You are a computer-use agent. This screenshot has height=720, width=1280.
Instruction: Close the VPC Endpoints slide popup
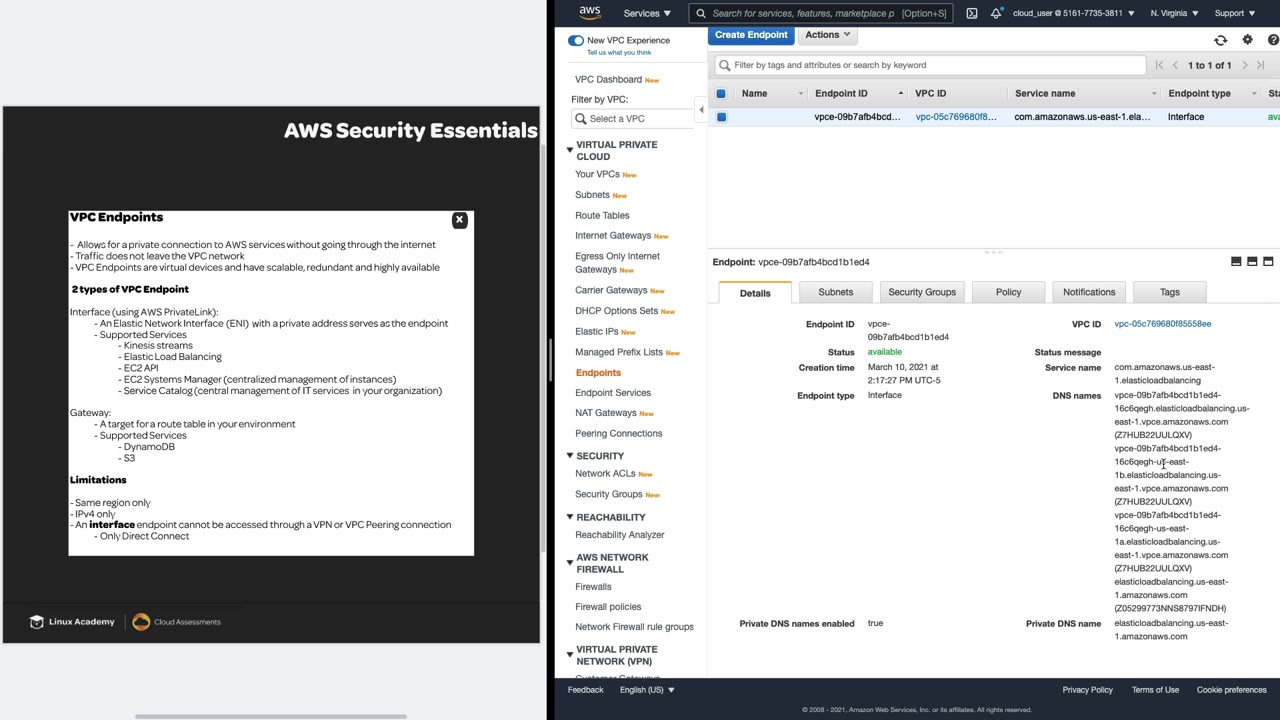[459, 220]
